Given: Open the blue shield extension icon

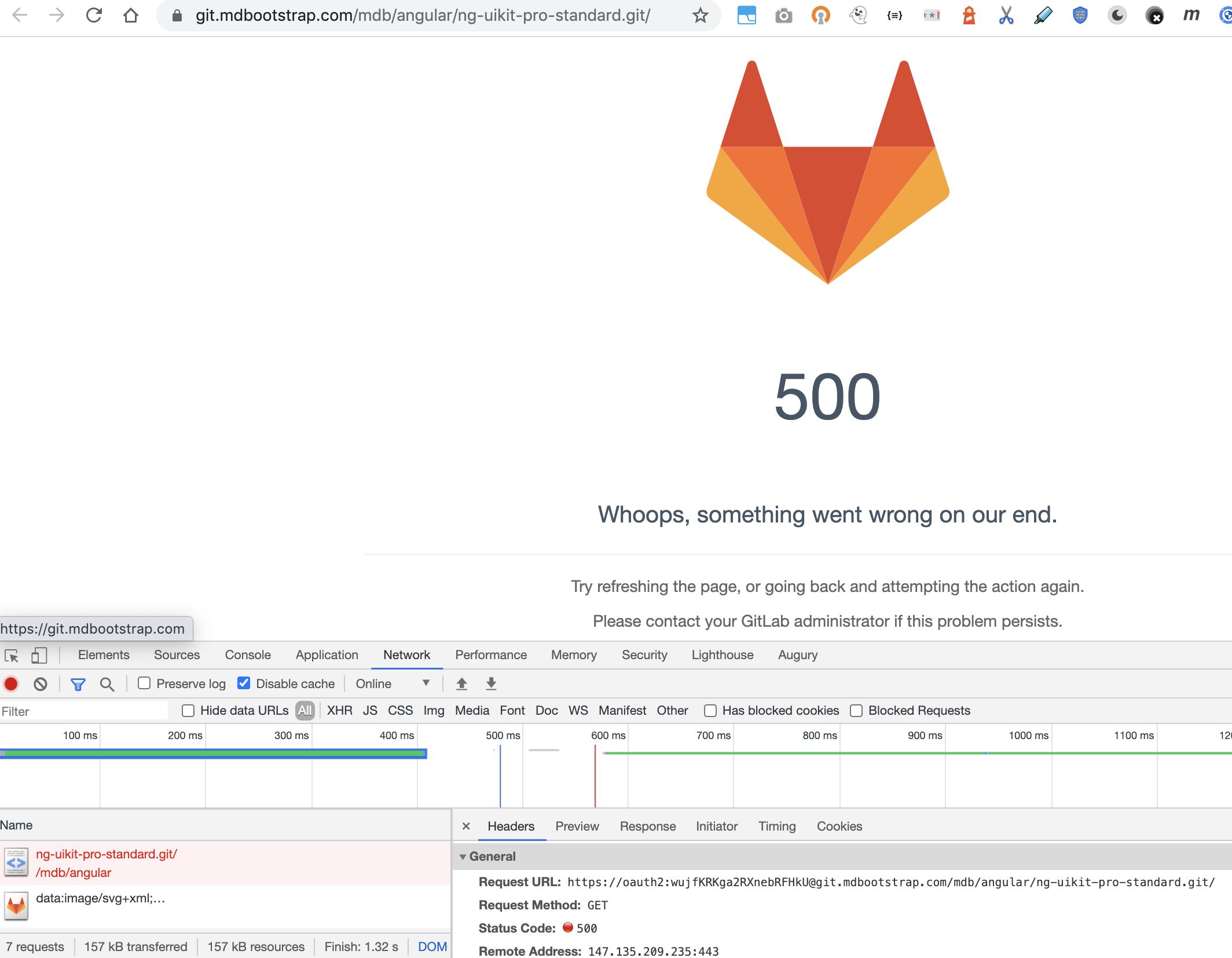Looking at the screenshot, I should pos(1080,15).
